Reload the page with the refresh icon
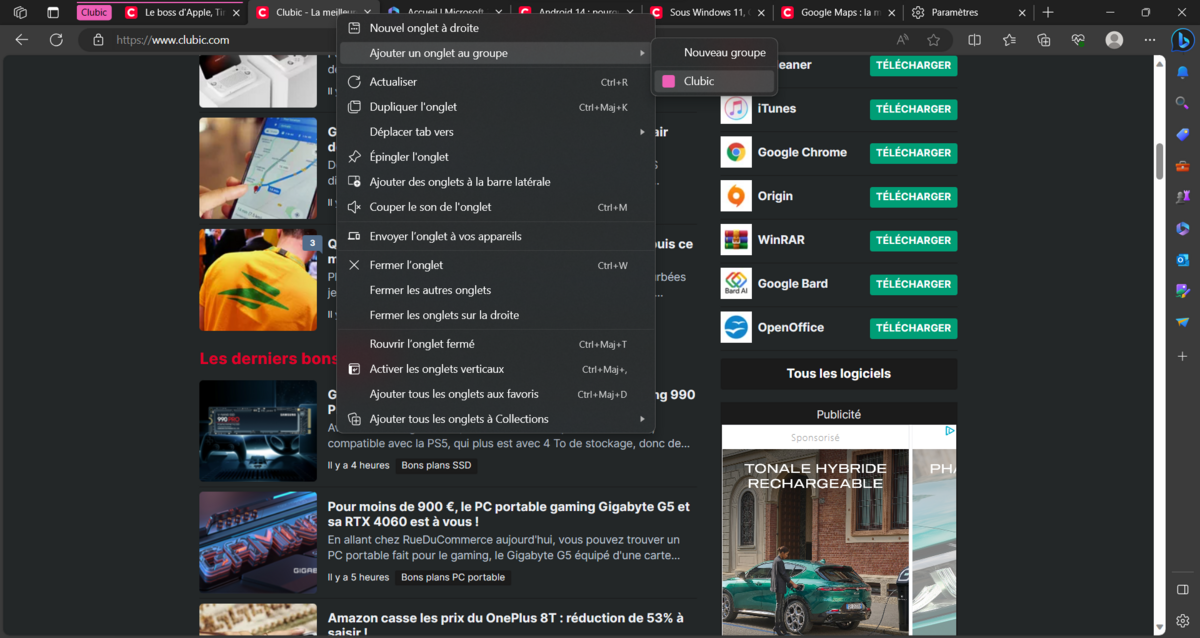 [56, 40]
